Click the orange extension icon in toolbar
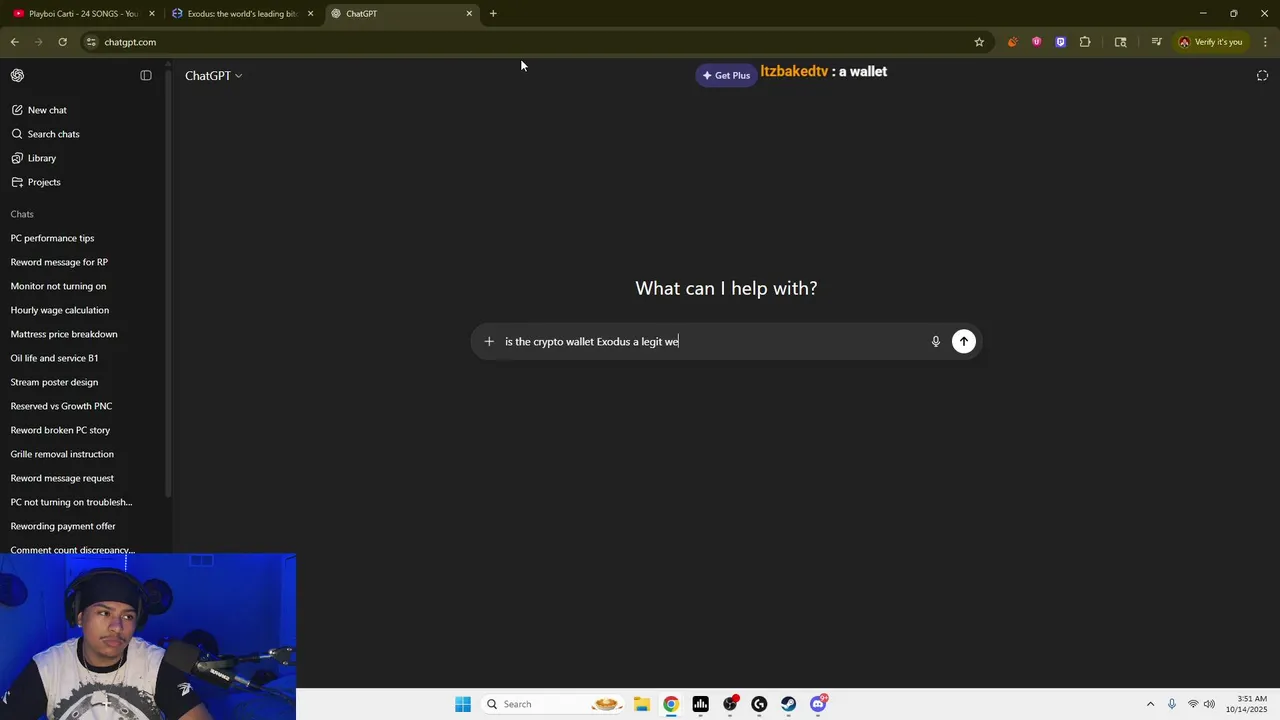This screenshot has width=1280, height=720. (x=1012, y=42)
